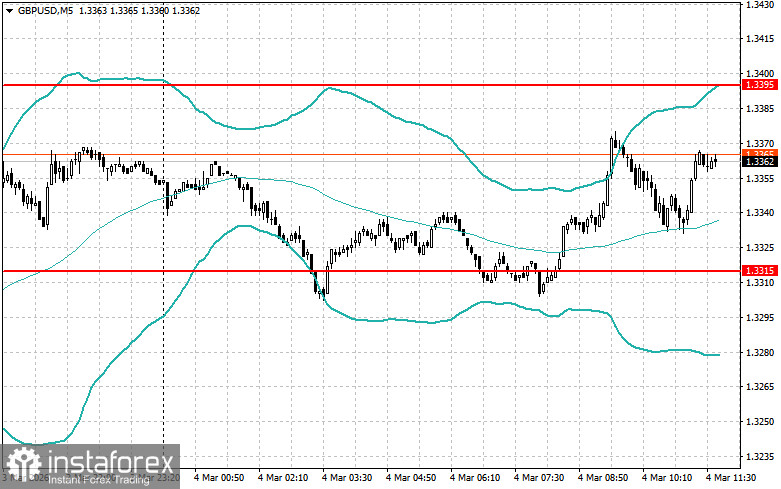Click the GBPUSD,M5 chart title text
The width and height of the screenshot is (781, 489).
(45, 10)
